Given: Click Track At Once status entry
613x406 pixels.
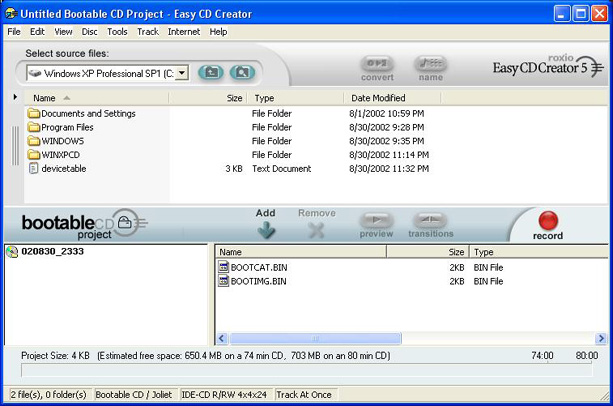Looking at the screenshot, I should click(304, 395).
